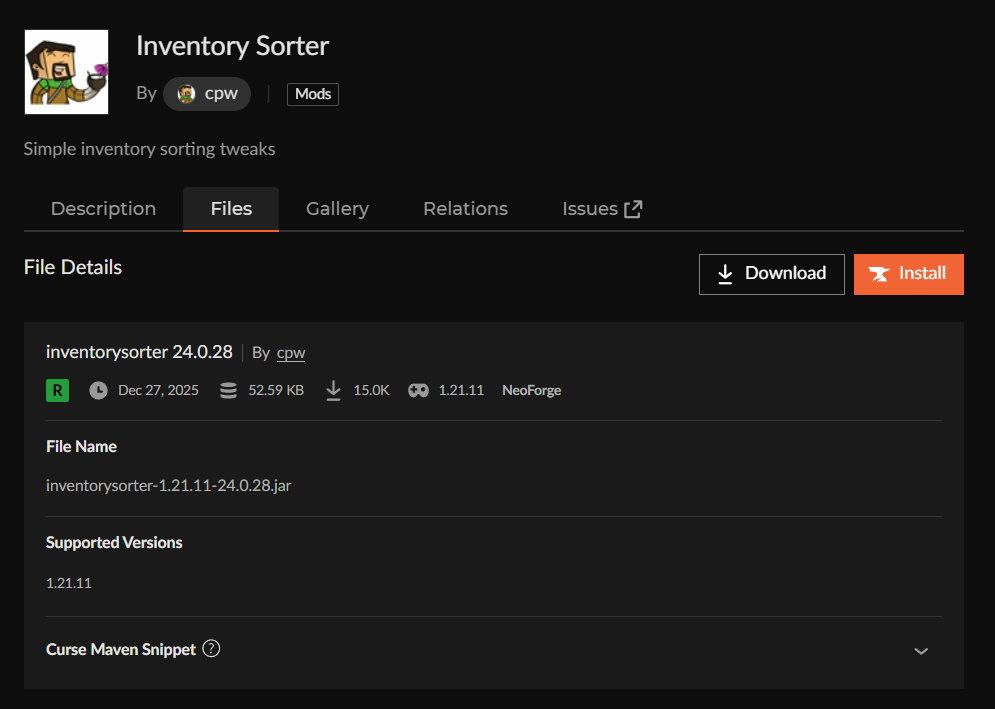Expand the Curse Maven Snippet section chevron

pos(921,650)
